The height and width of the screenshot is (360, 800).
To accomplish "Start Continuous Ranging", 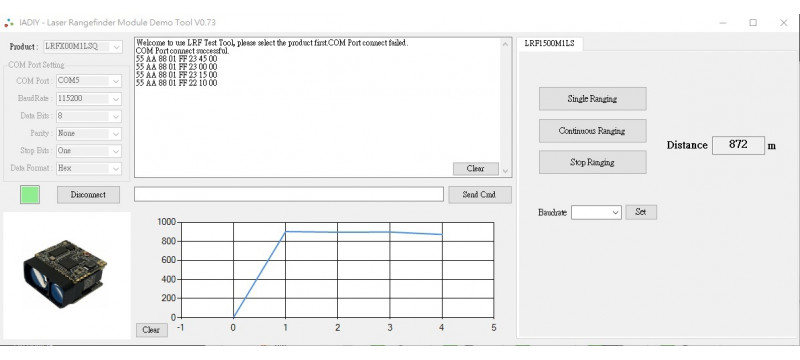I will click(592, 131).
